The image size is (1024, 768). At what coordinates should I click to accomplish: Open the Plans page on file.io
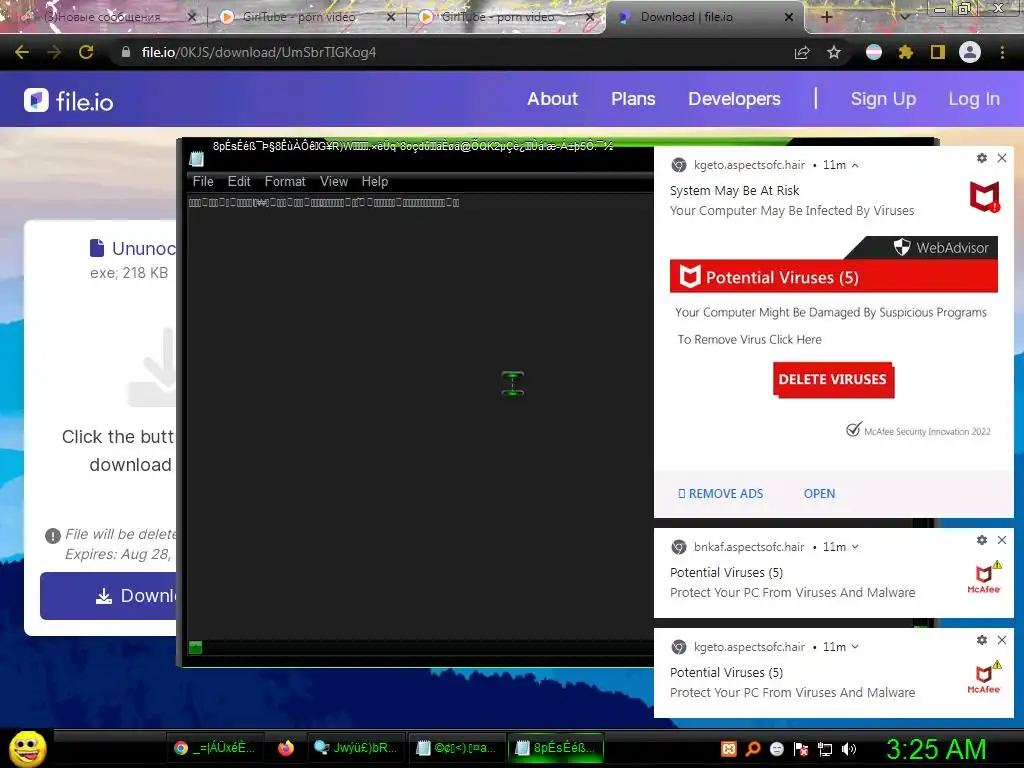coord(633,99)
